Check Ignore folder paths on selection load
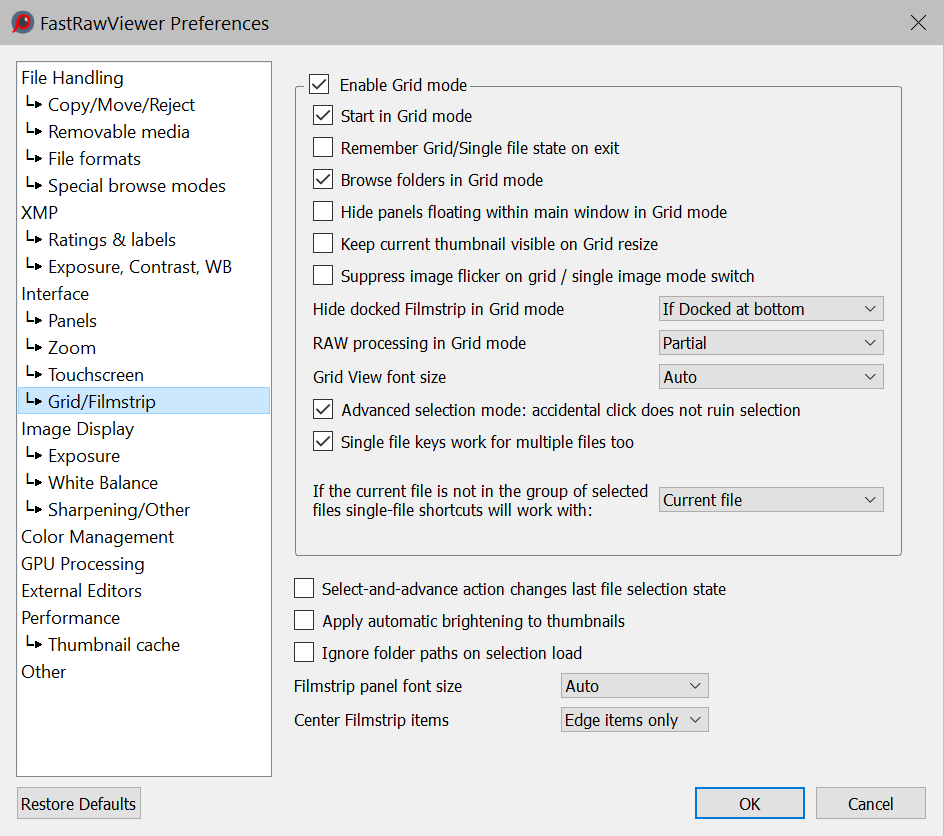The height and width of the screenshot is (836, 944). [x=304, y=653]
